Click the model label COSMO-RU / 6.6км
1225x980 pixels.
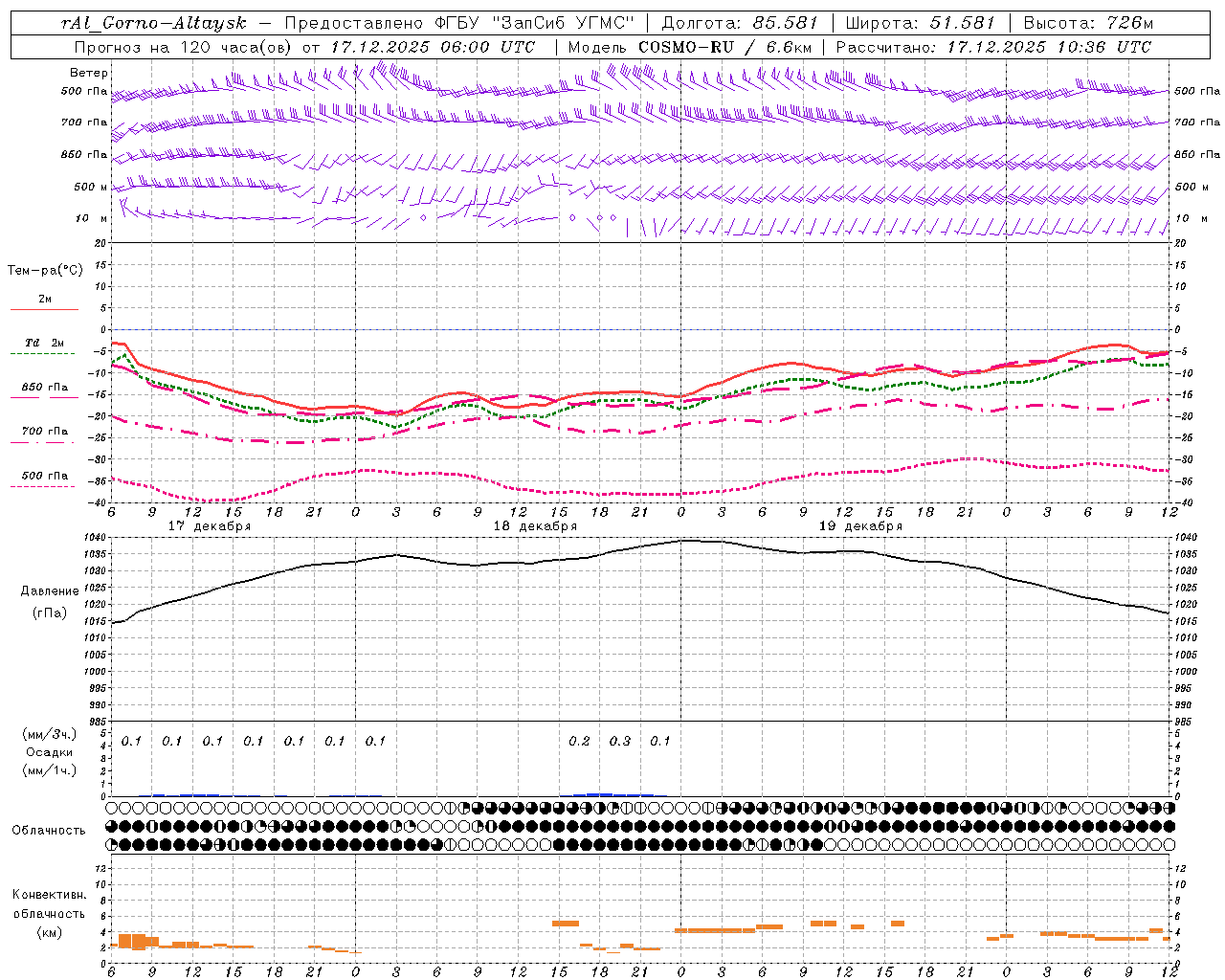(725, 47)
